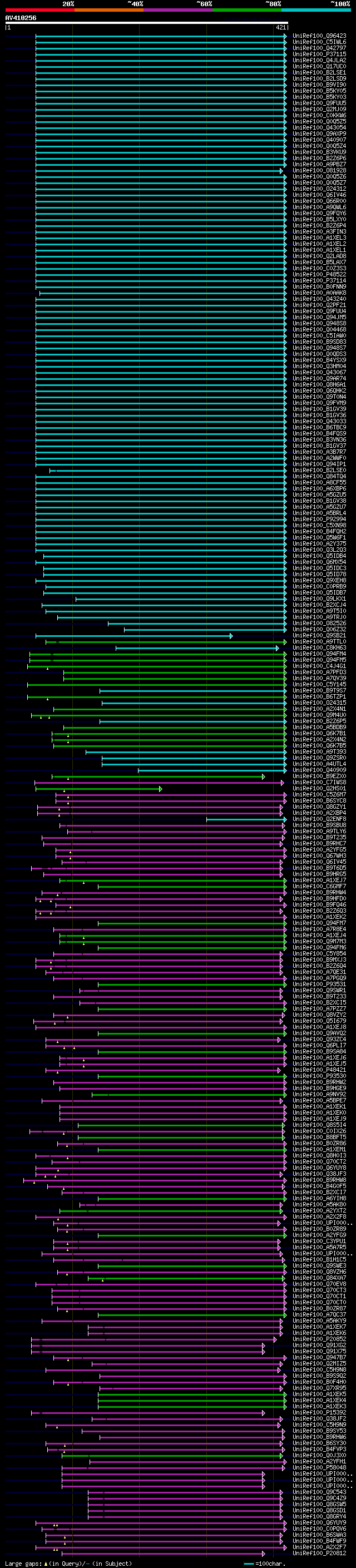
Task: Open hit UniRef100_Q17UC0
Action: tap(319, 66)
